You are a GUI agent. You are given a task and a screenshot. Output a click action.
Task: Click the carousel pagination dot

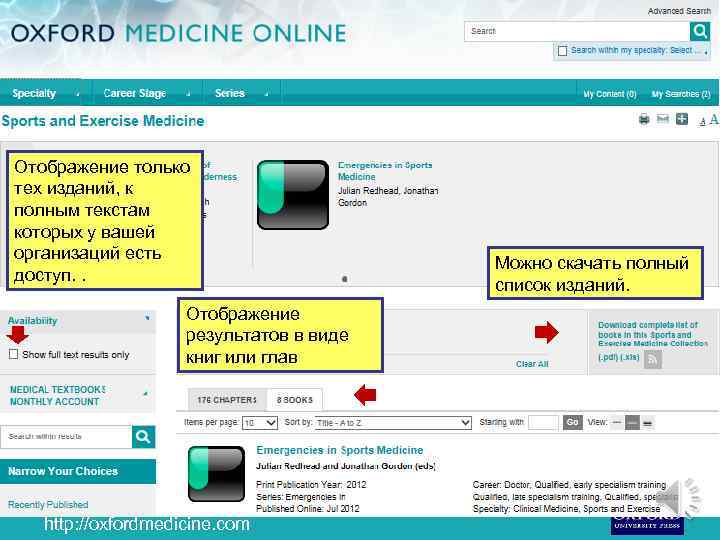(345, 279)
